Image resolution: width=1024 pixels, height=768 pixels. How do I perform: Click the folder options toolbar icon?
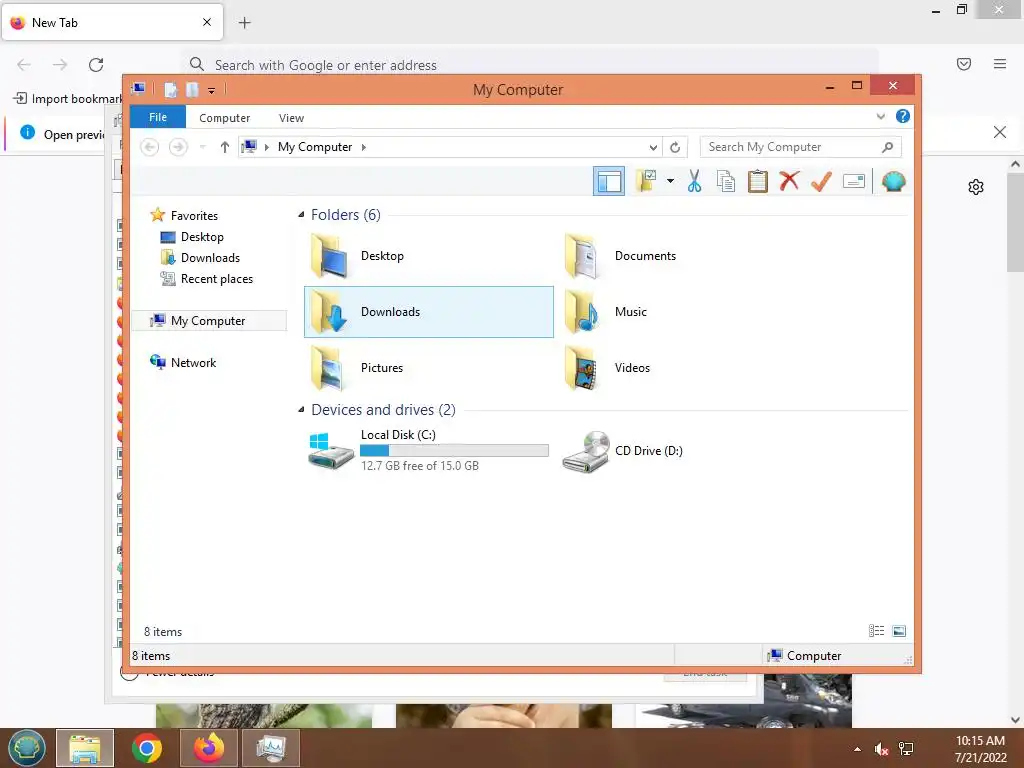(x=646, y=182)
